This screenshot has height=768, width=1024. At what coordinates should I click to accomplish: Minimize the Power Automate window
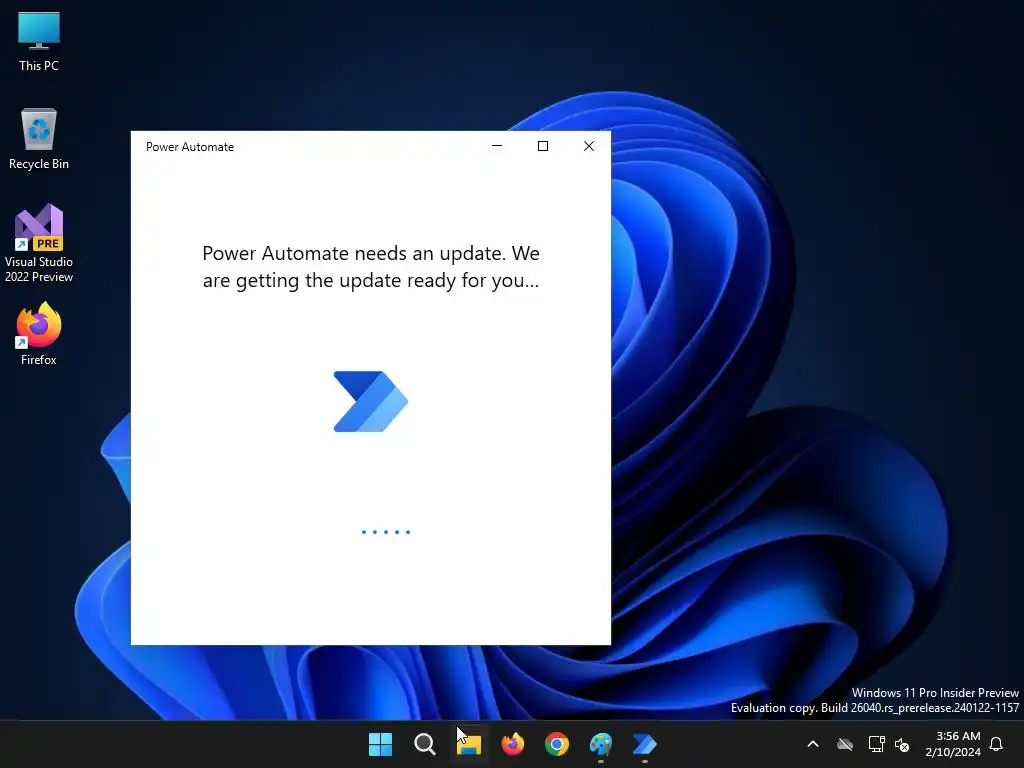(x=497, y=146)
